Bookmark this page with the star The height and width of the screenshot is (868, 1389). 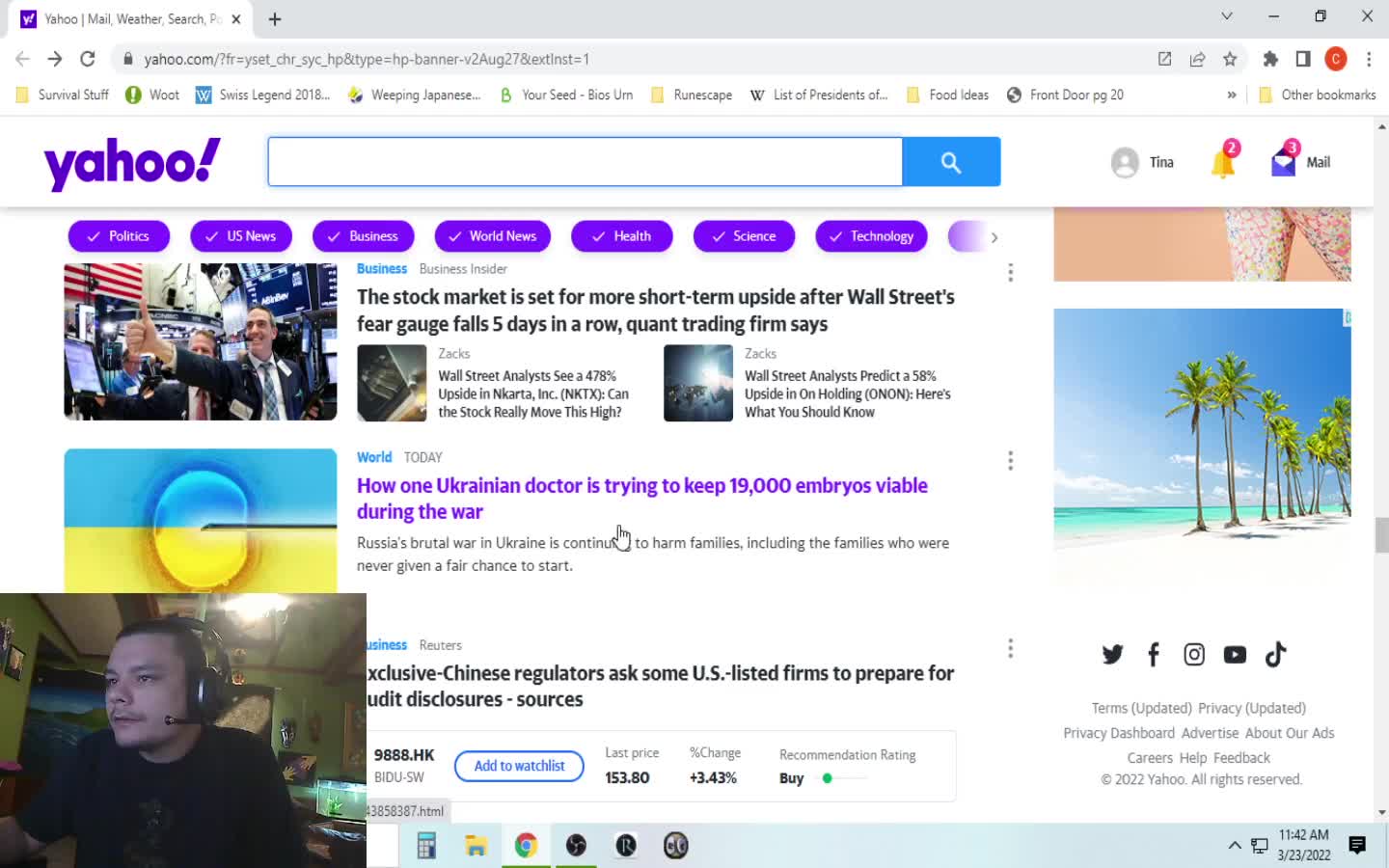pyautogui.click(x=1230, y=59)
